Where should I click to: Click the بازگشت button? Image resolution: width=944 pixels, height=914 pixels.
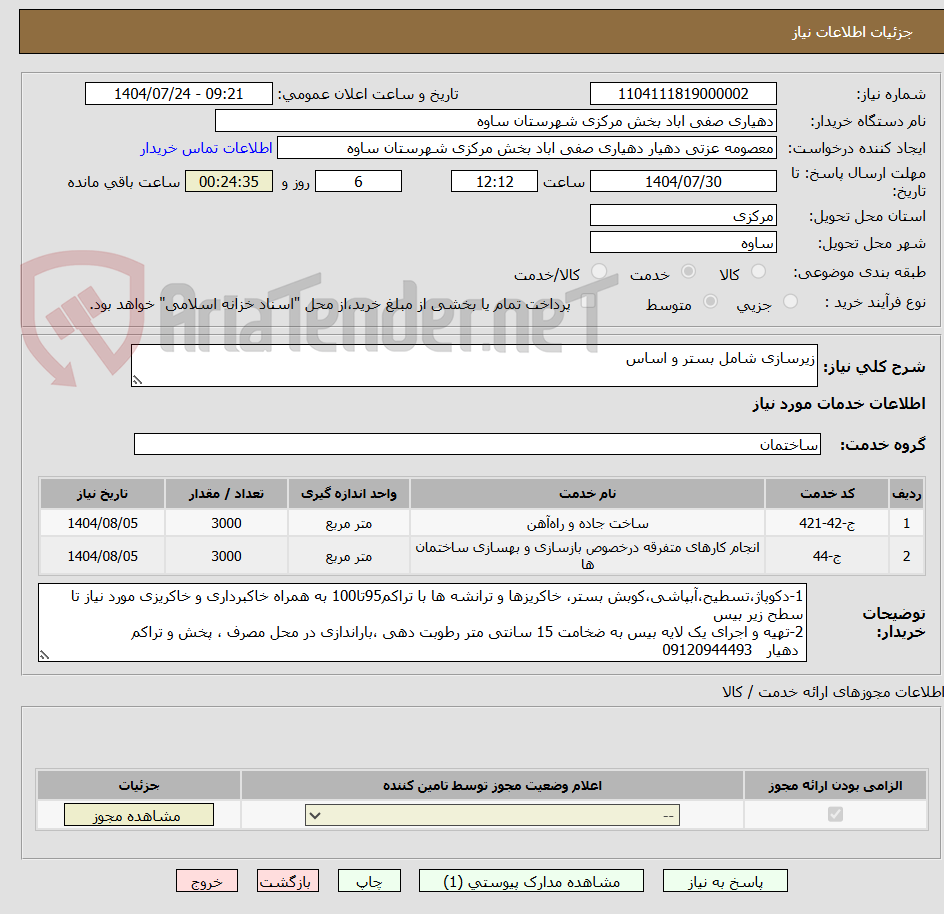(287, 881)
